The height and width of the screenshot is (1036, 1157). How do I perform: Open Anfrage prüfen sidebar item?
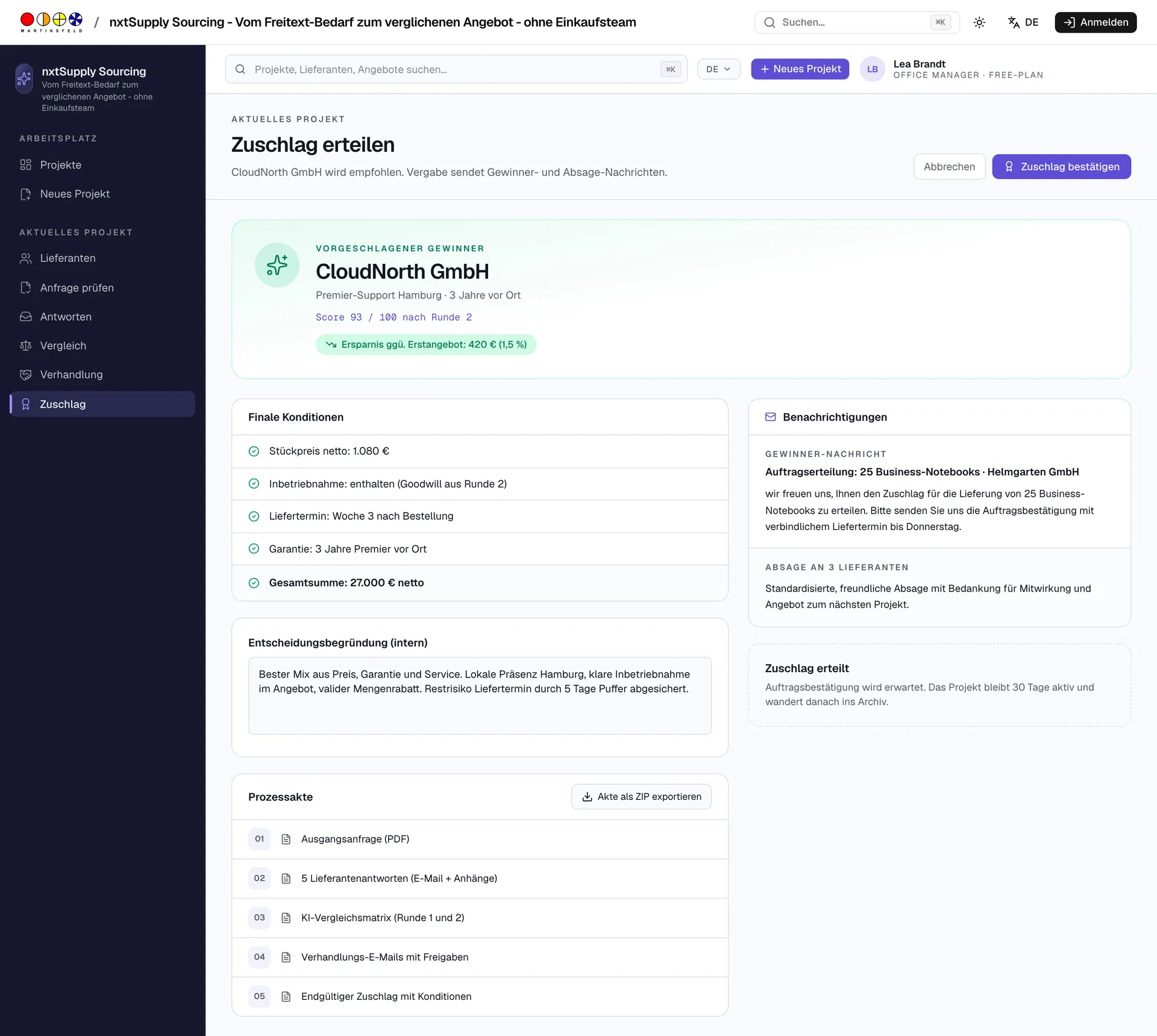tap(102, 288)
